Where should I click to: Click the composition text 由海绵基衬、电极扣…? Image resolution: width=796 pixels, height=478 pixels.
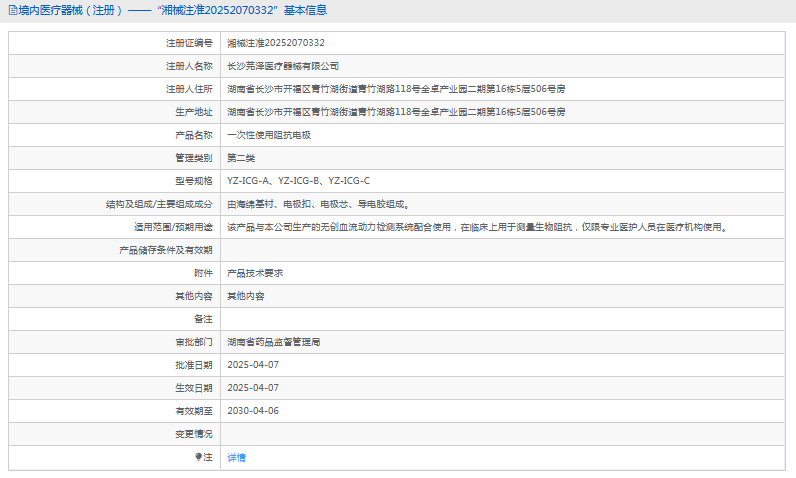click(x=318, y=204)
